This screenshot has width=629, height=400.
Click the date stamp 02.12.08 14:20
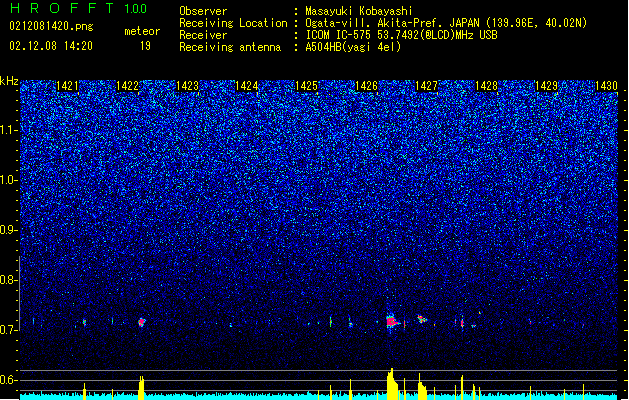point(51,46)
